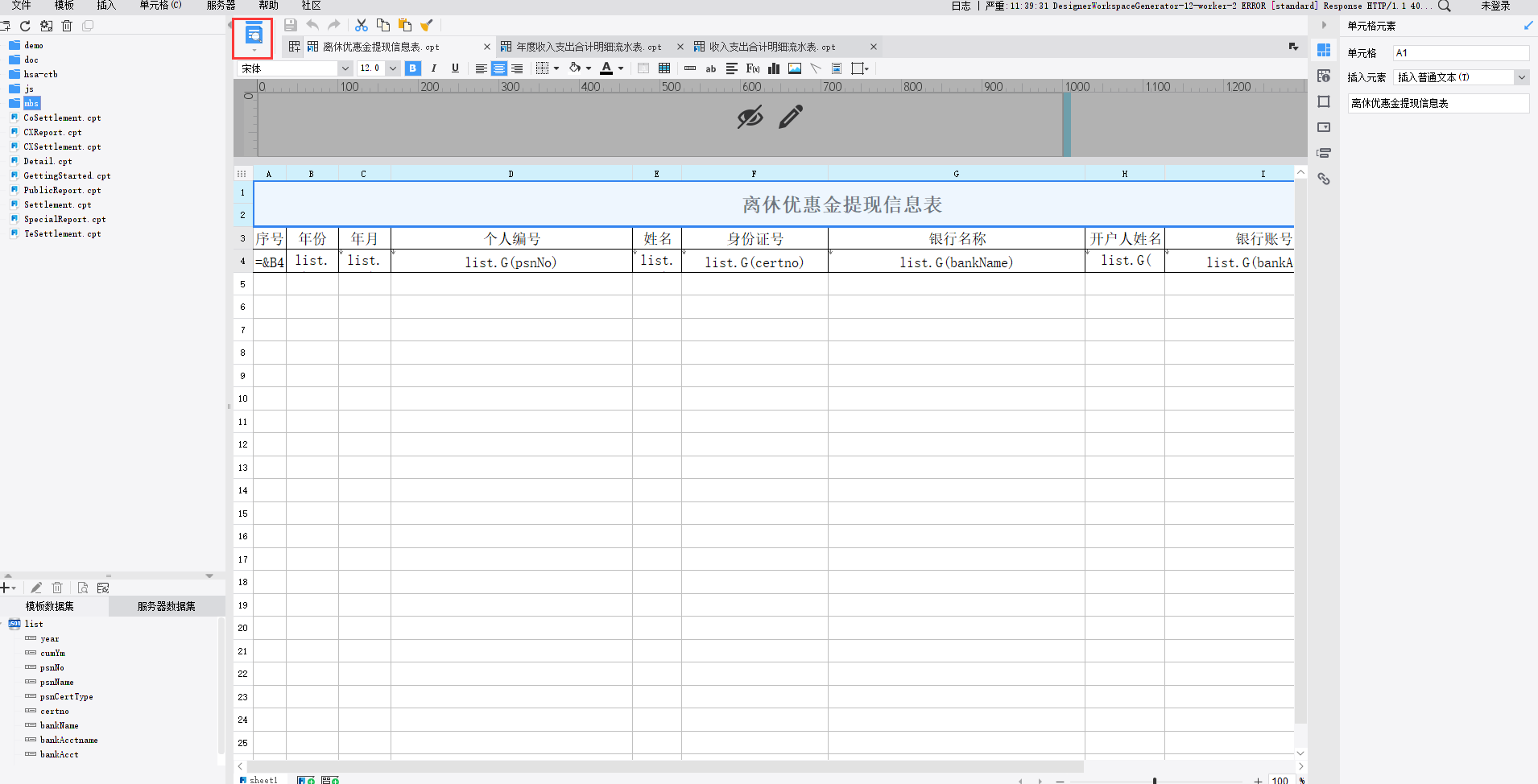The width and height of the screenshot is (1538, 784).
Task: Click zoom slider at bottom right
Action: pyautogui.click(x=1155, y=780)
